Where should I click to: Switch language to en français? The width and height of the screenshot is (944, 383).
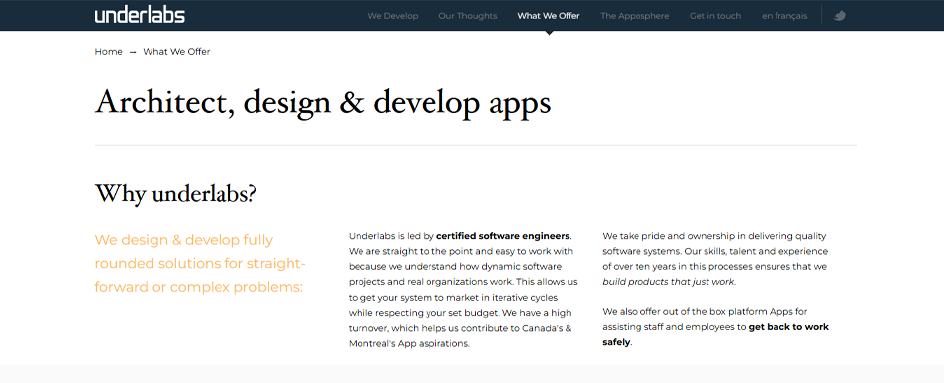[784, 16]
